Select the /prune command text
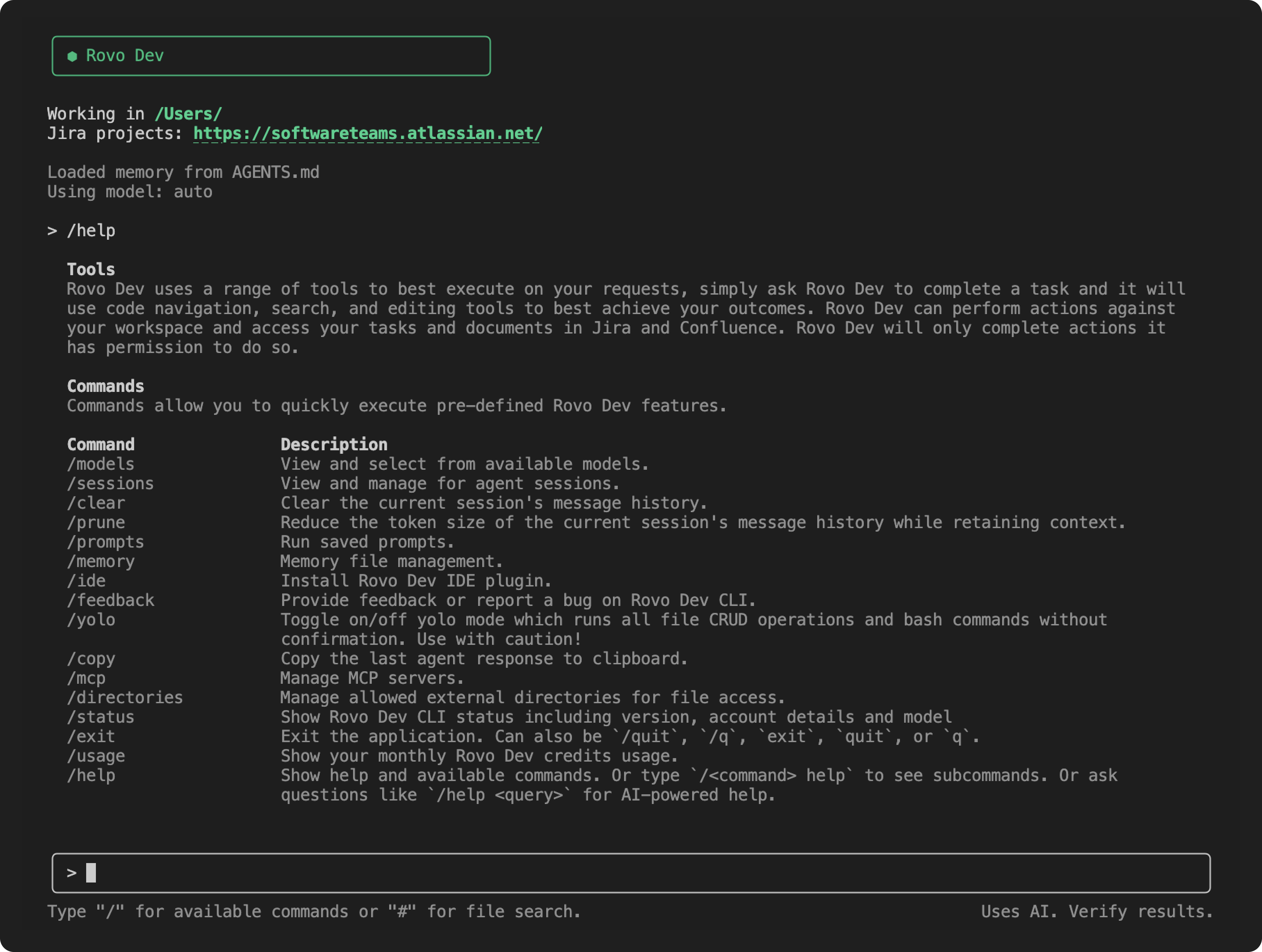Screen dimensions: 1262x952 point(96,523)
